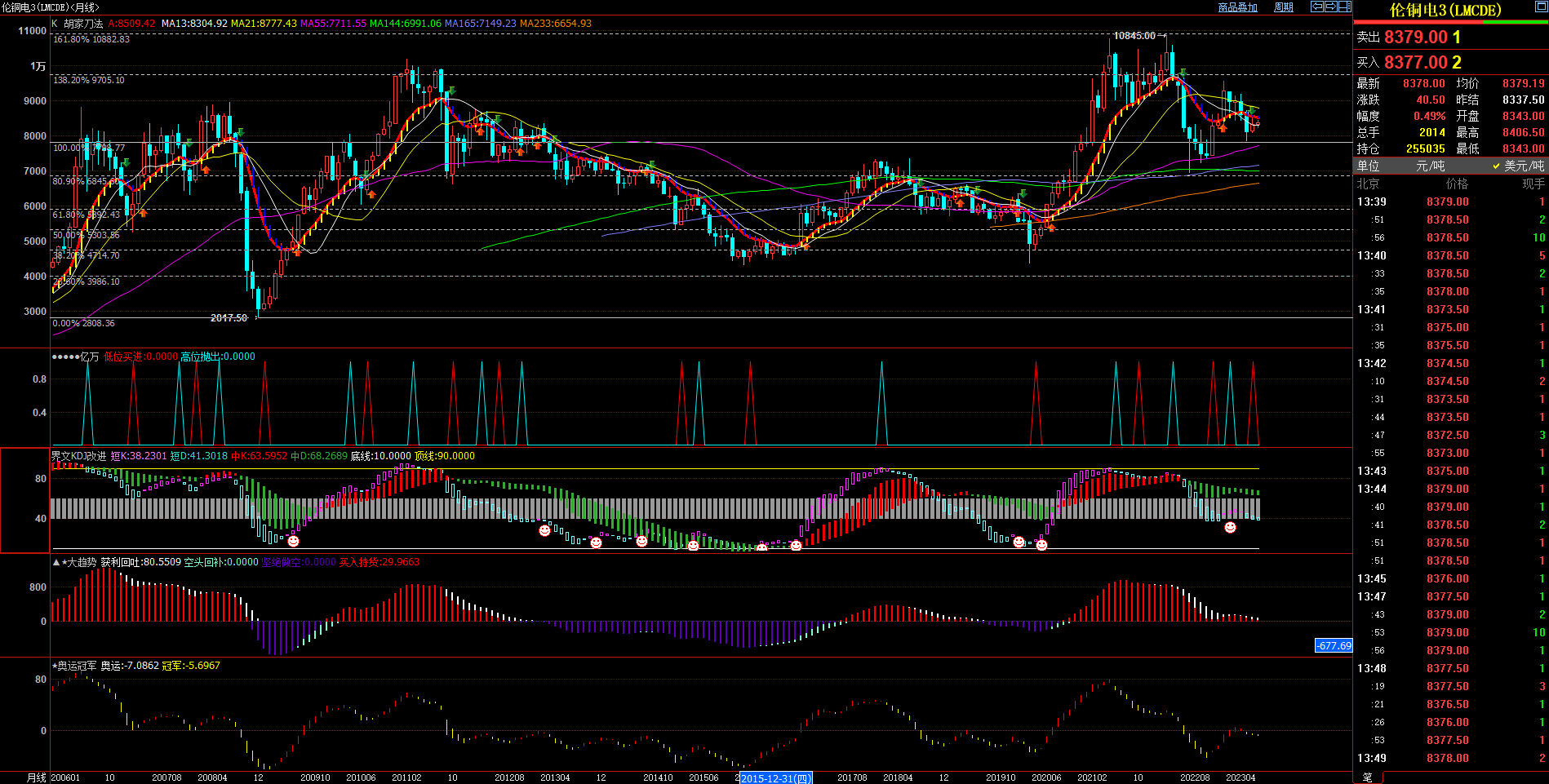Viewport: 1549px width, 784px height.
Task: Click the 奥运冠军 indicator title
Action: tap(76, 666)
